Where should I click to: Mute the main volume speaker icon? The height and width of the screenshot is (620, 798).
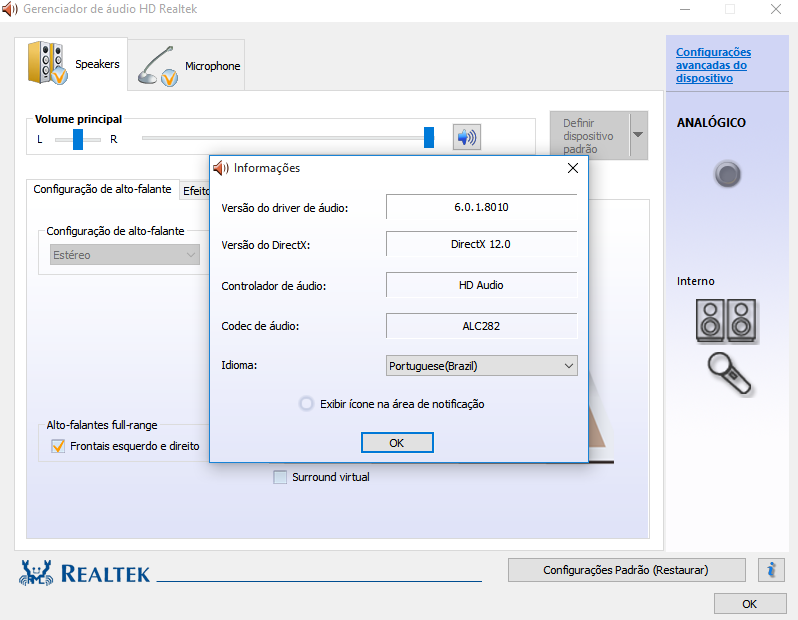tap(467, 137)
